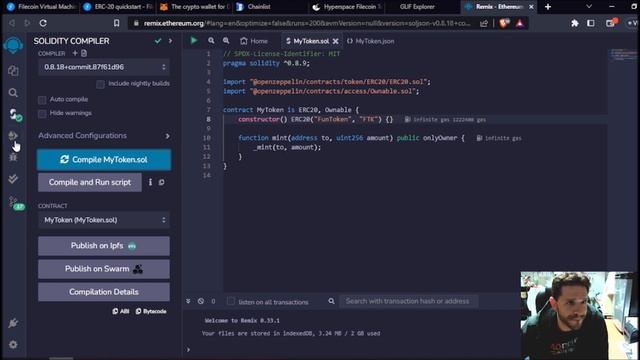Open the Remix settings gear icon

pos(13,344)
